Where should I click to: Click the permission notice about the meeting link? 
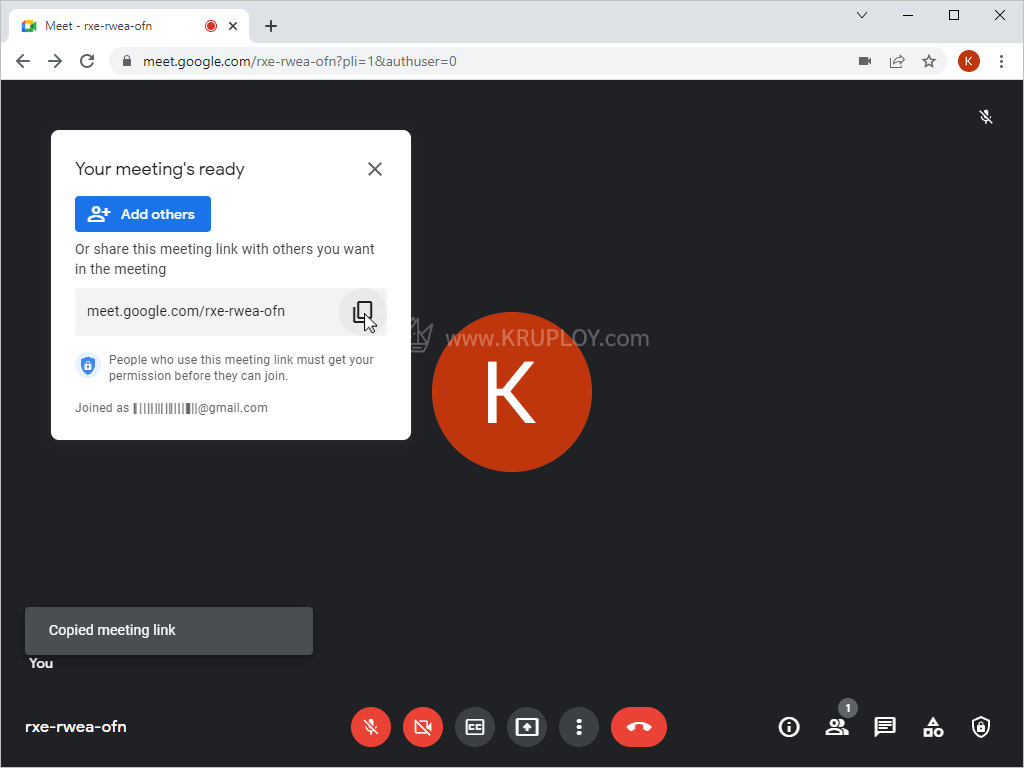point(241,368)
